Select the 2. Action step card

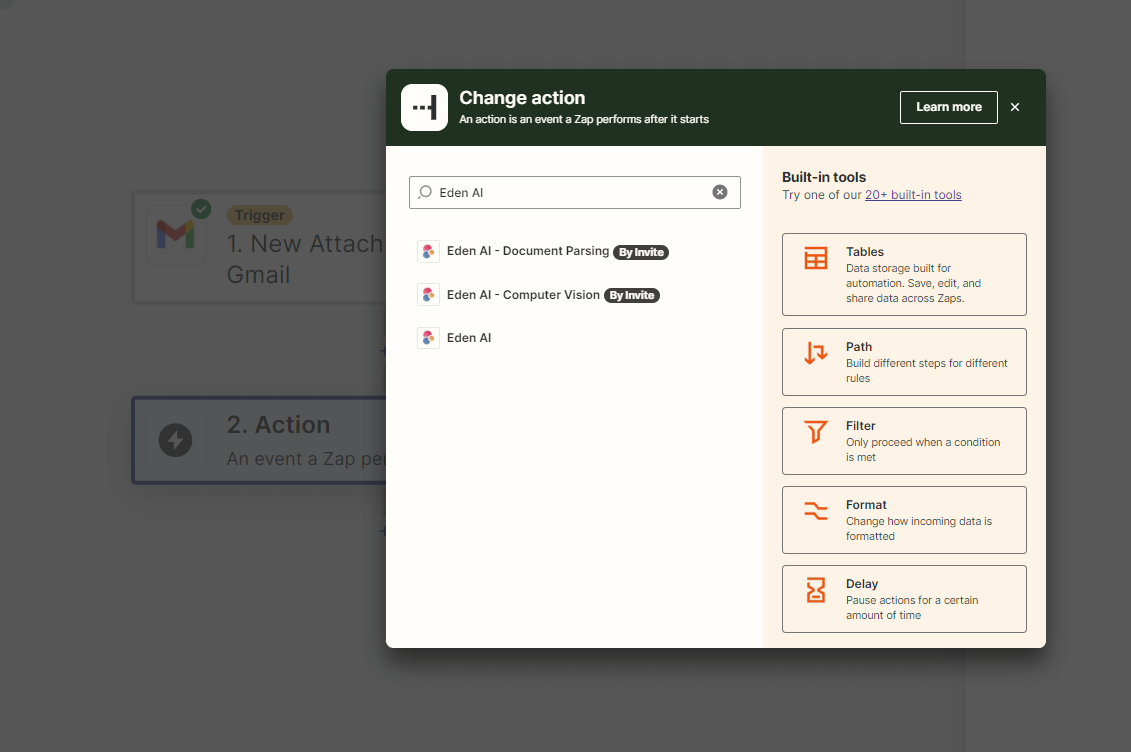260,440
